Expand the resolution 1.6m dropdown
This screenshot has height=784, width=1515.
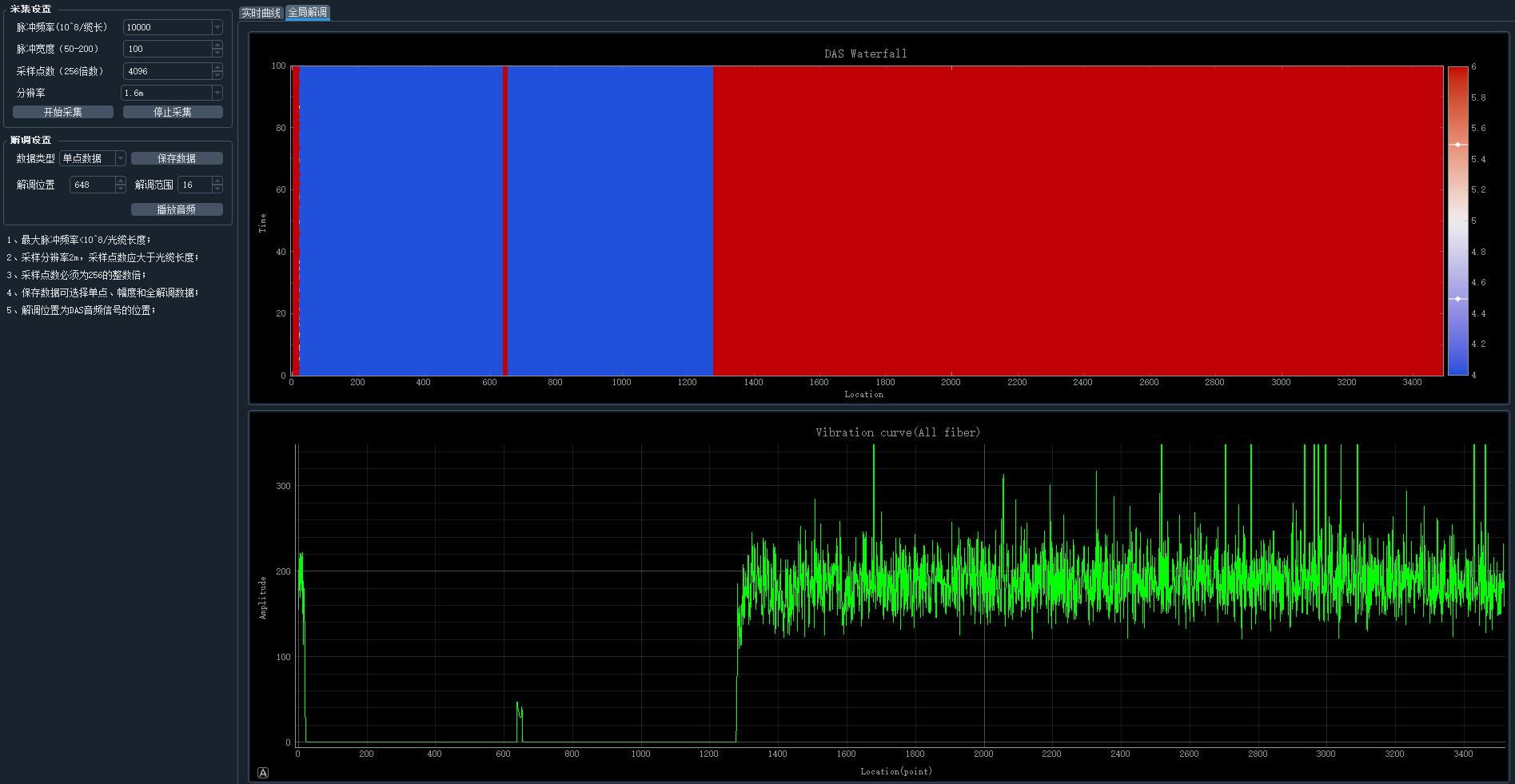[x=217, y=93]
